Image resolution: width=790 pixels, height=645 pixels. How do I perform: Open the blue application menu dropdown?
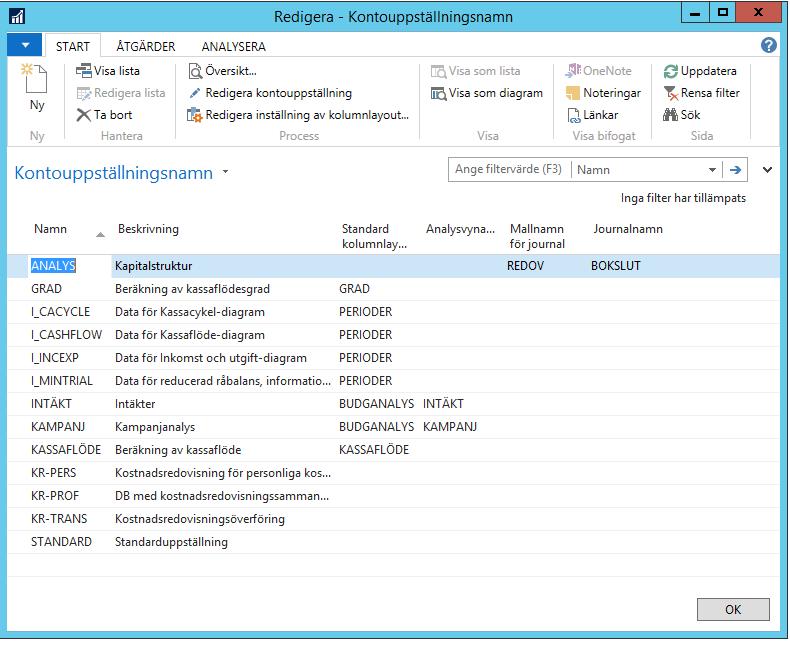coord(25,46)
